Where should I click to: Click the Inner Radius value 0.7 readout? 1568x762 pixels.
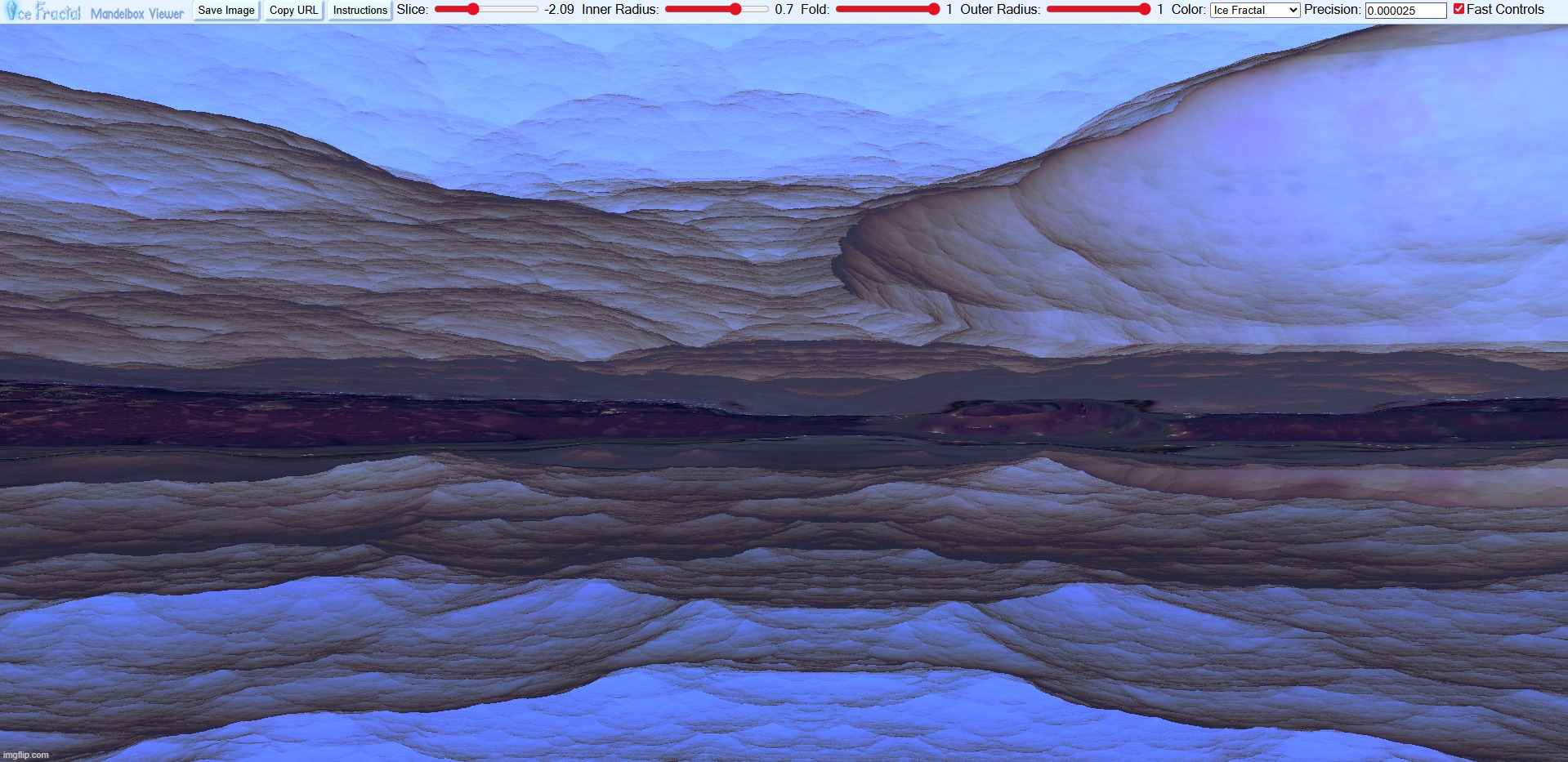[x=784, y=10]
